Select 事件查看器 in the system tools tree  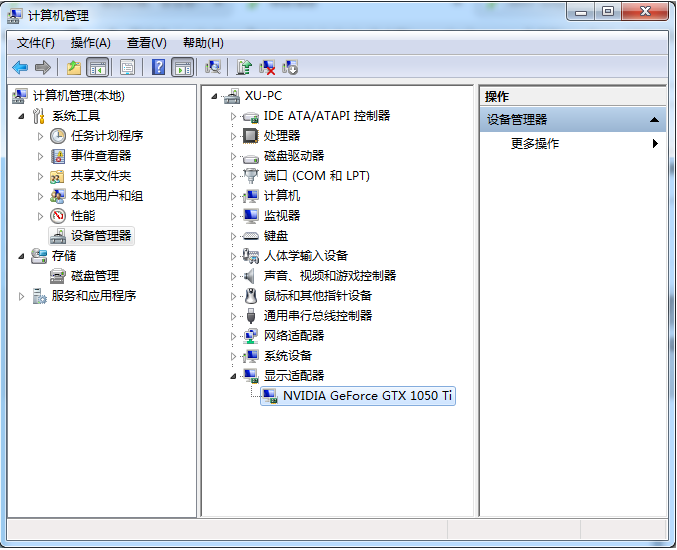pyautogui.click(x=100, y=156)
